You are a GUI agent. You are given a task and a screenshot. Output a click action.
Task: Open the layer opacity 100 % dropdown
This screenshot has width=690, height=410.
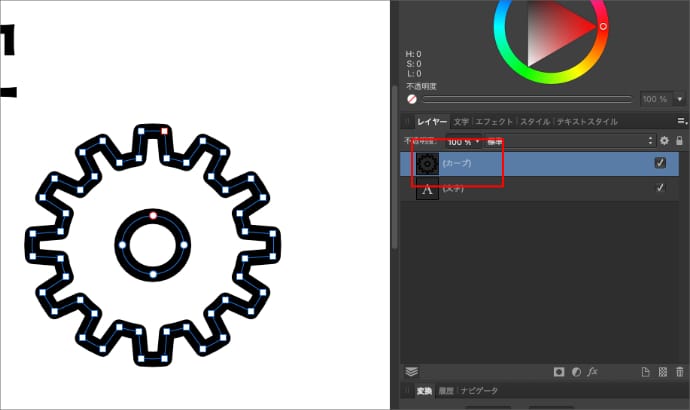(x=477, y=141)
